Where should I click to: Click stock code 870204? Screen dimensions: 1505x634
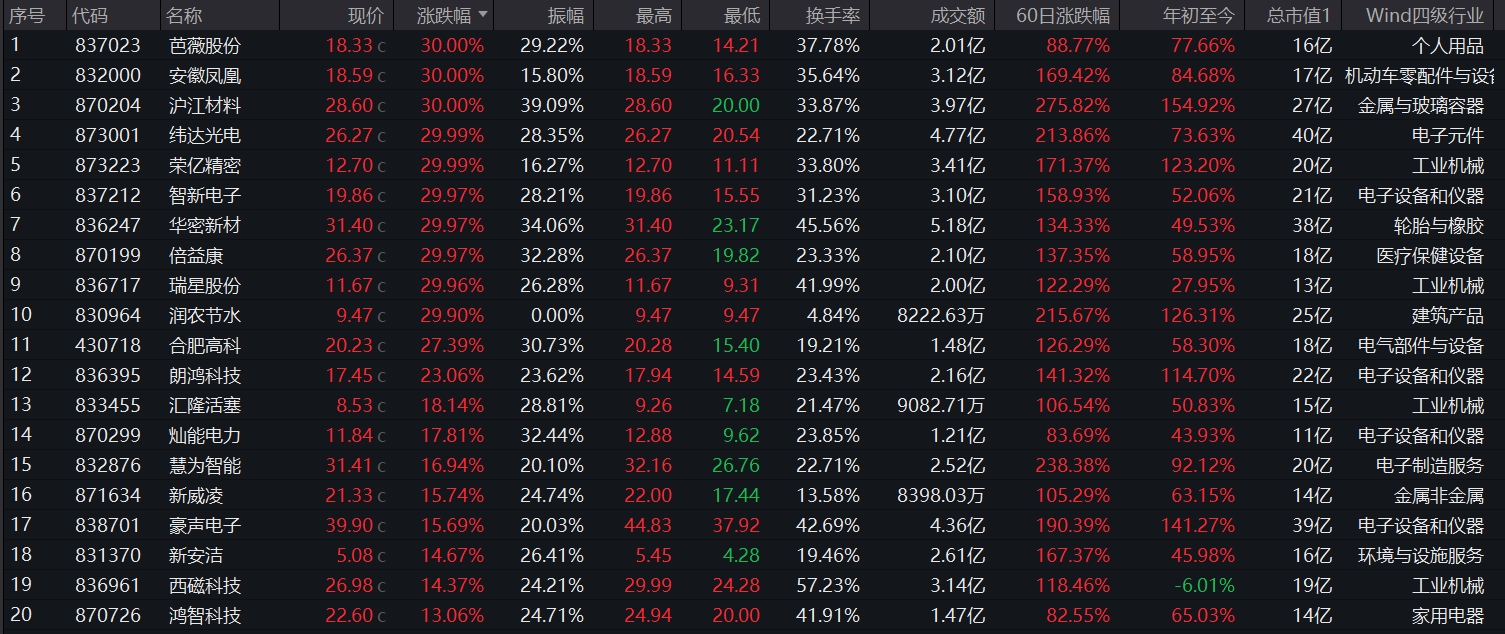click(x=108, y=105)
